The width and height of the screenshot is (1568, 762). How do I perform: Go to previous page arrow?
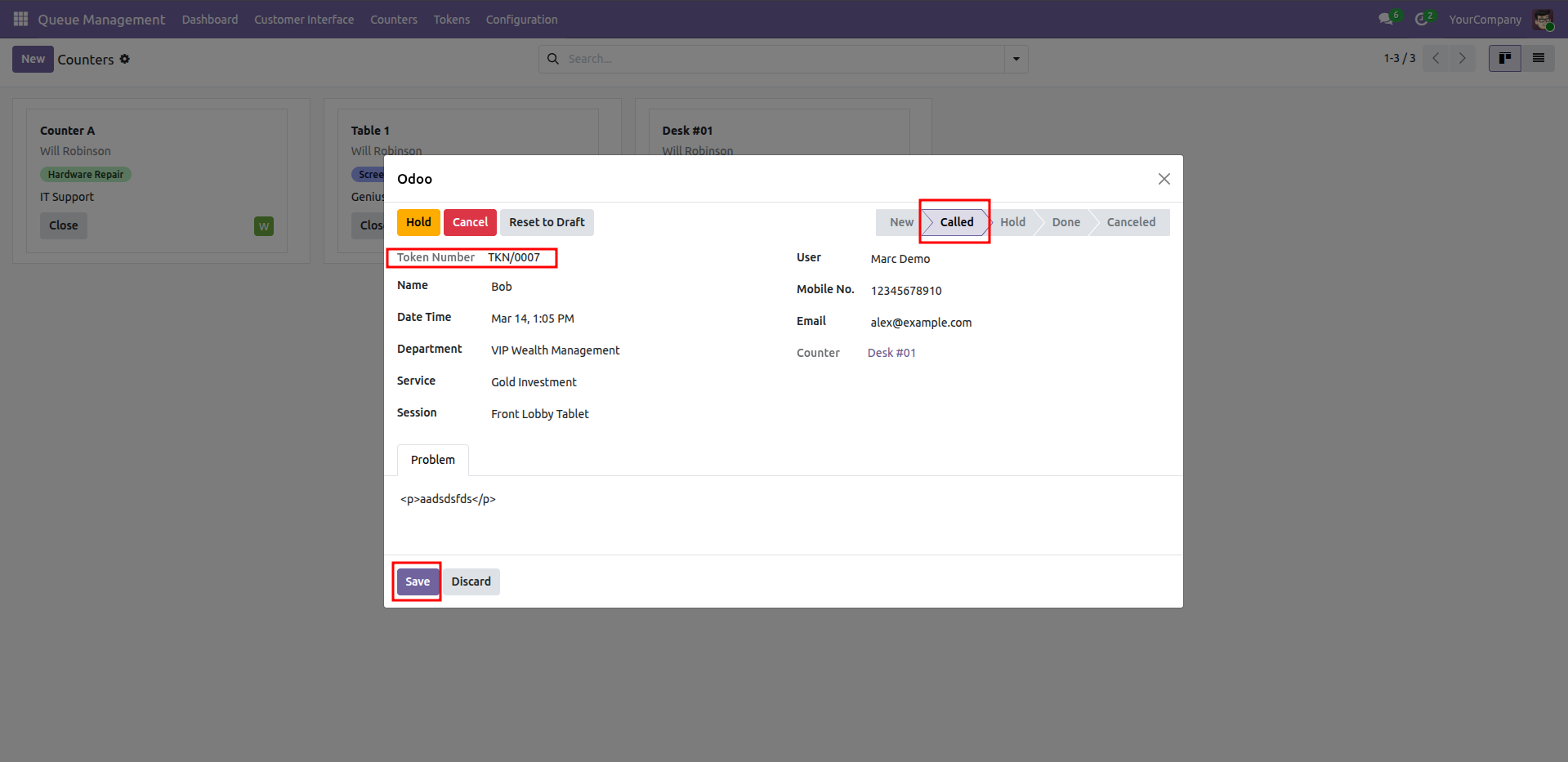click(1436, 58)
